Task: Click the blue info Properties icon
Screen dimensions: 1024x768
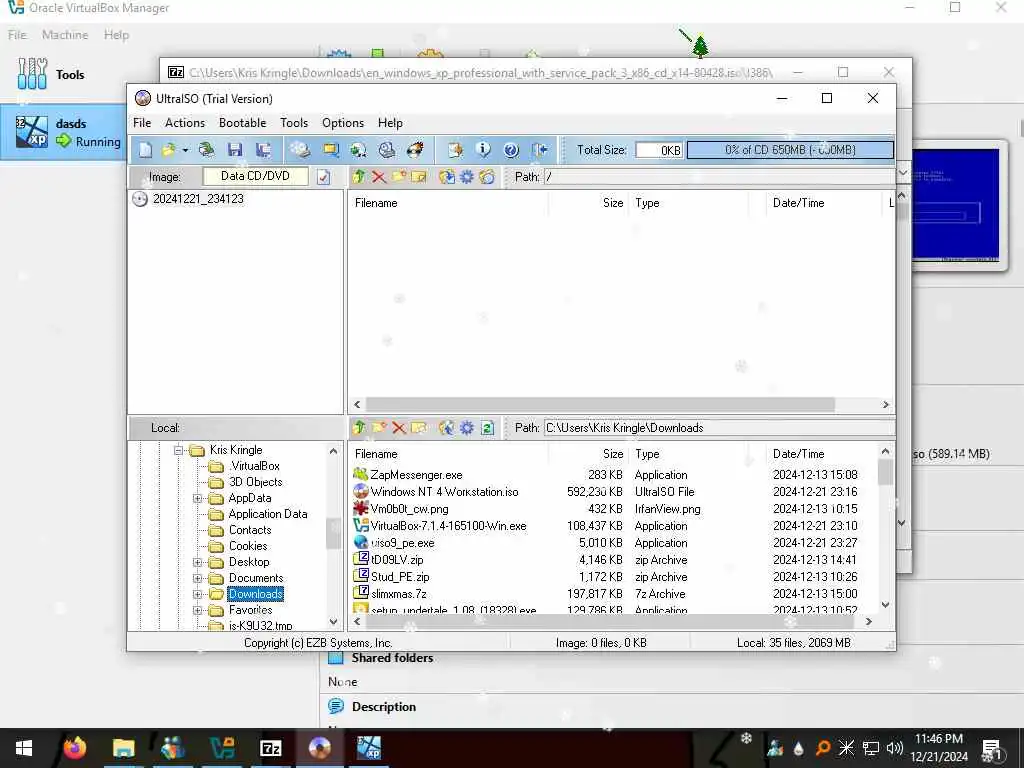Action: pyautogui.click(x=483, y=150)
